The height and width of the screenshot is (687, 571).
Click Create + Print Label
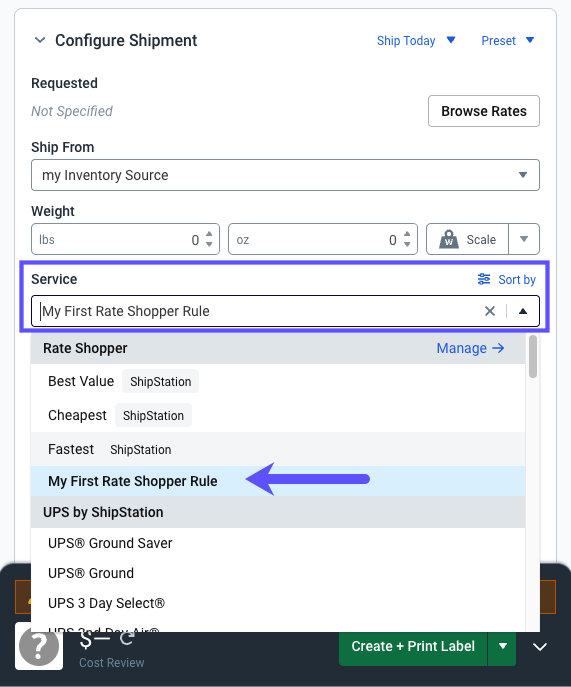(x=413, y=646)
